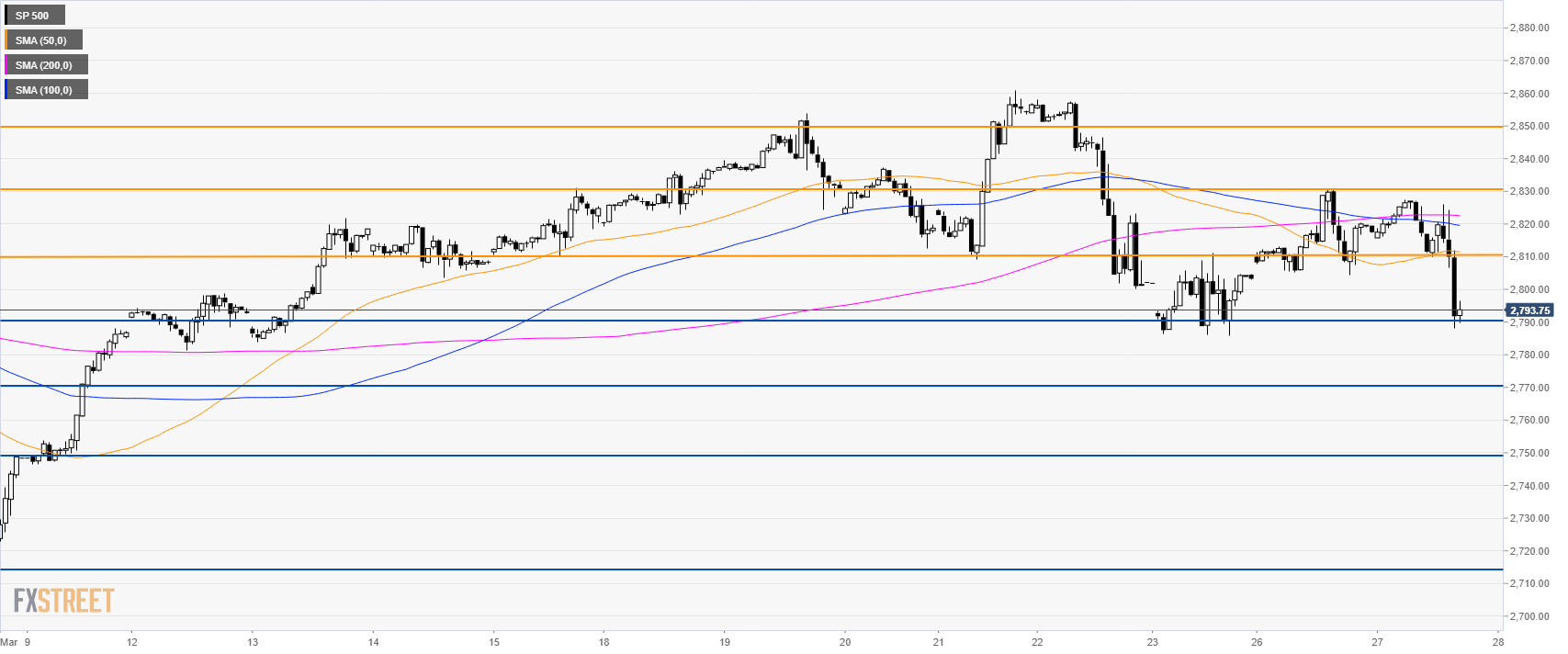Screen dimensions: 1568x654
Task: Click the magenta SMA 200 color marker
Action: coord(6,65)
